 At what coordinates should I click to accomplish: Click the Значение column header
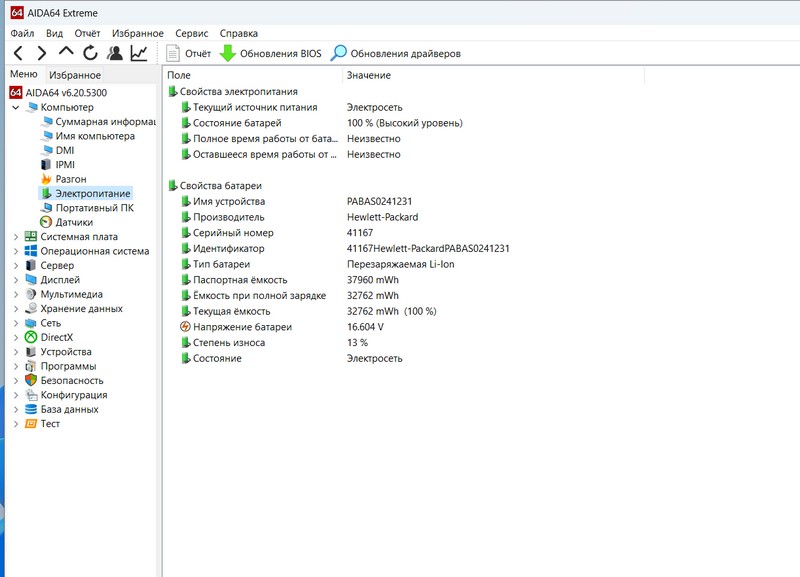(x=369, y=75)
